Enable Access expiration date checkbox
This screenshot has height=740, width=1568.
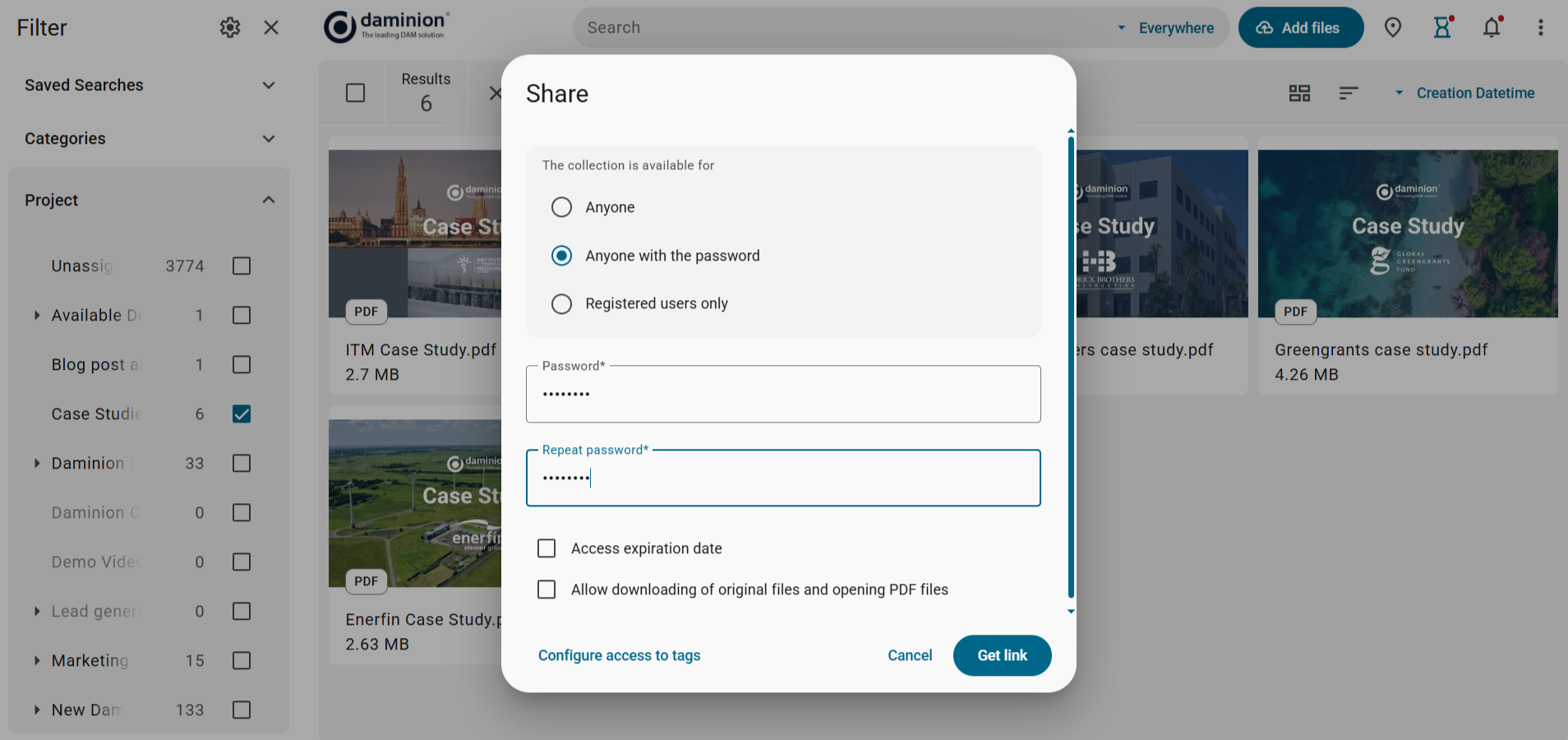click(546, 548)
